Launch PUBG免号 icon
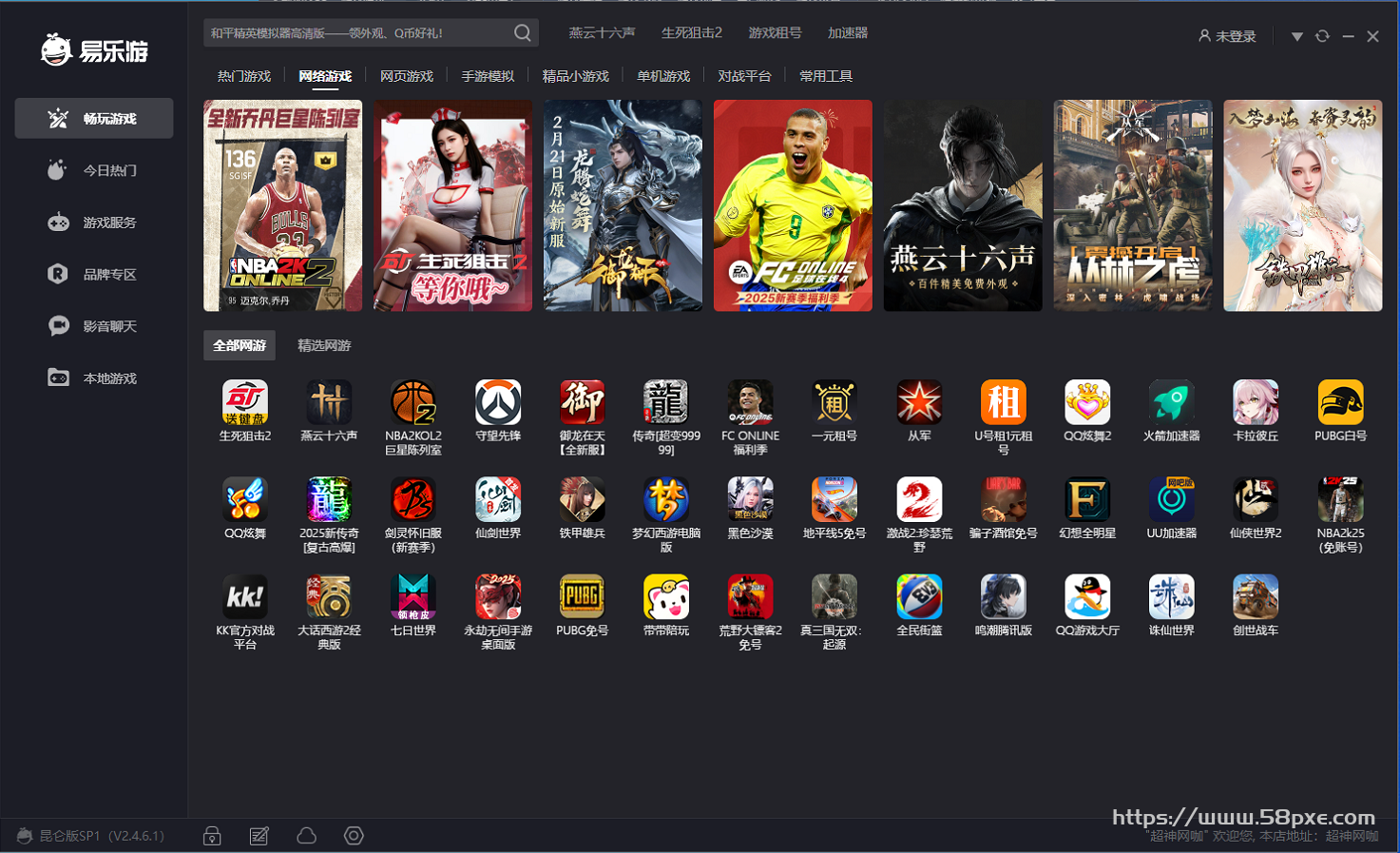 click(x=582, y=596)
